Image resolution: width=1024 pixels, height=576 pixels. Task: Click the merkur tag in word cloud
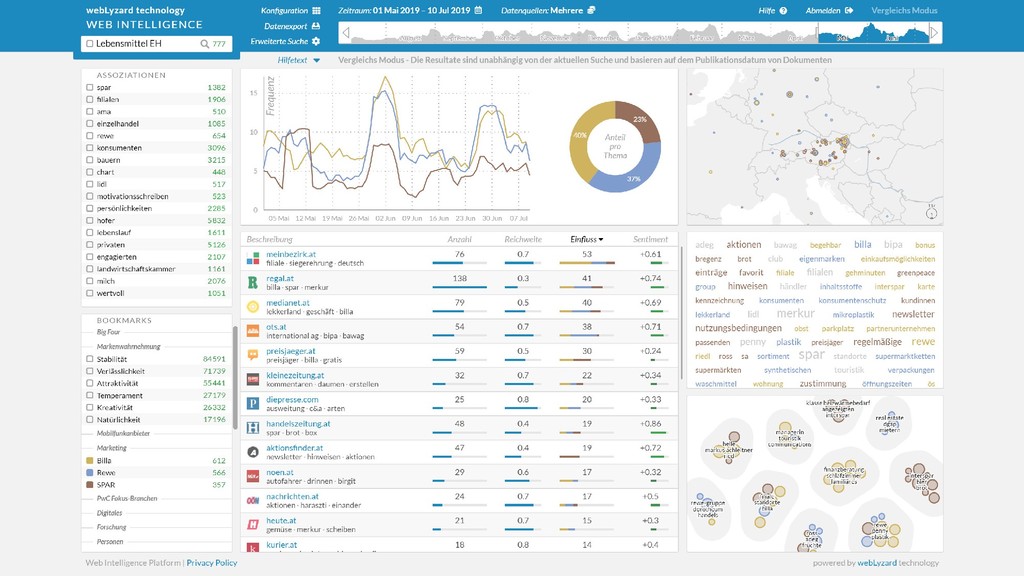click(x=795, y=313)
